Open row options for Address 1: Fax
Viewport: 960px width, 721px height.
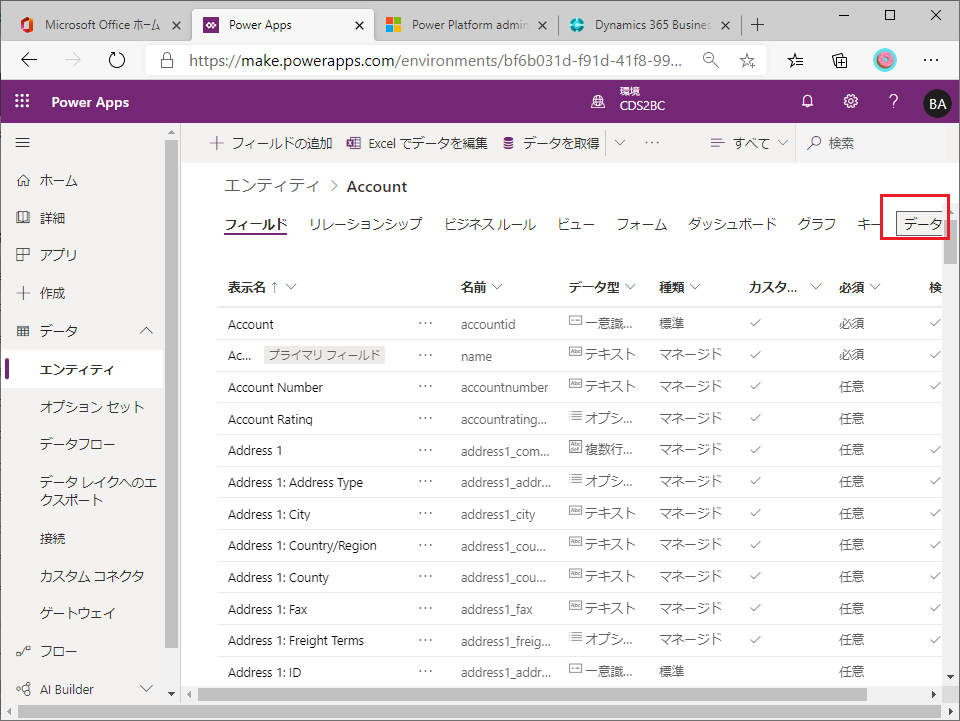click(x=426, y=608)
